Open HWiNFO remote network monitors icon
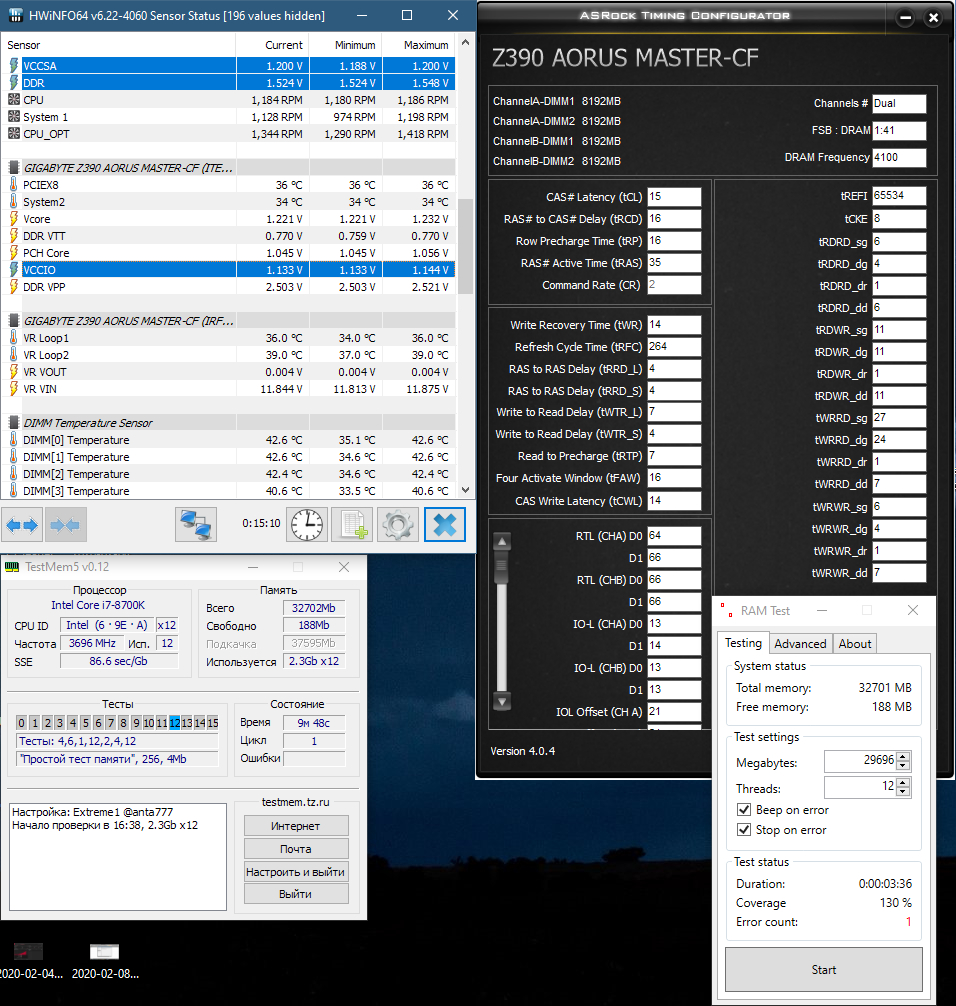The image size is (956, 1006). 196,525
